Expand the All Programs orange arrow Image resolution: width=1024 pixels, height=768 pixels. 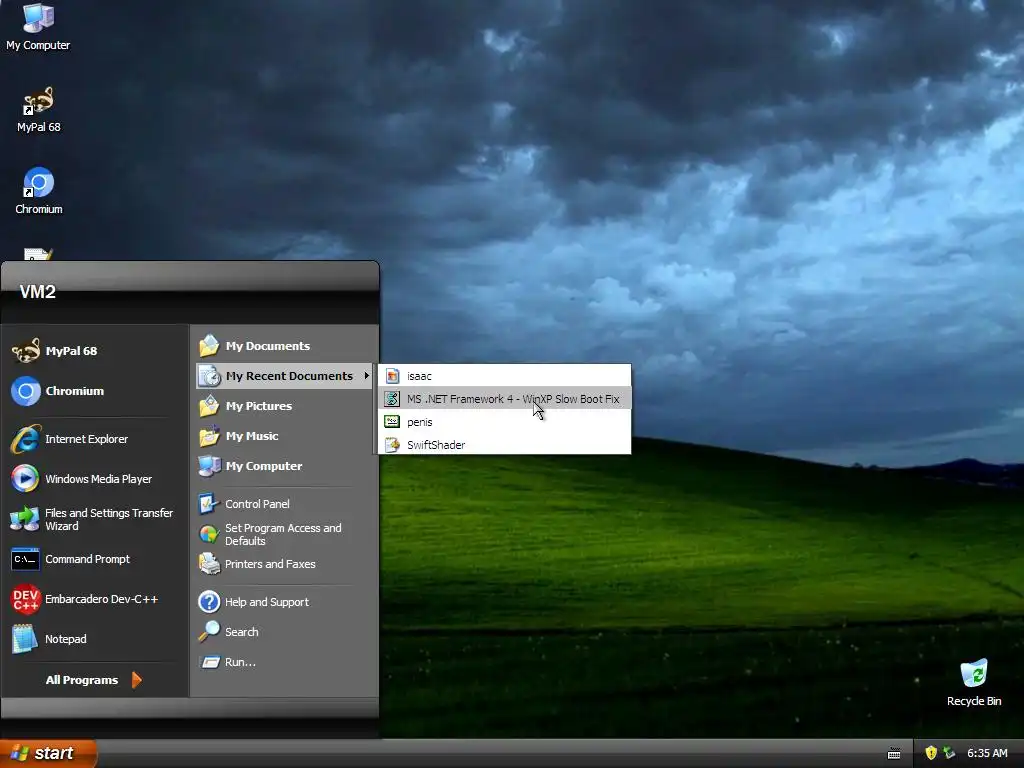(x=136, y=680)
